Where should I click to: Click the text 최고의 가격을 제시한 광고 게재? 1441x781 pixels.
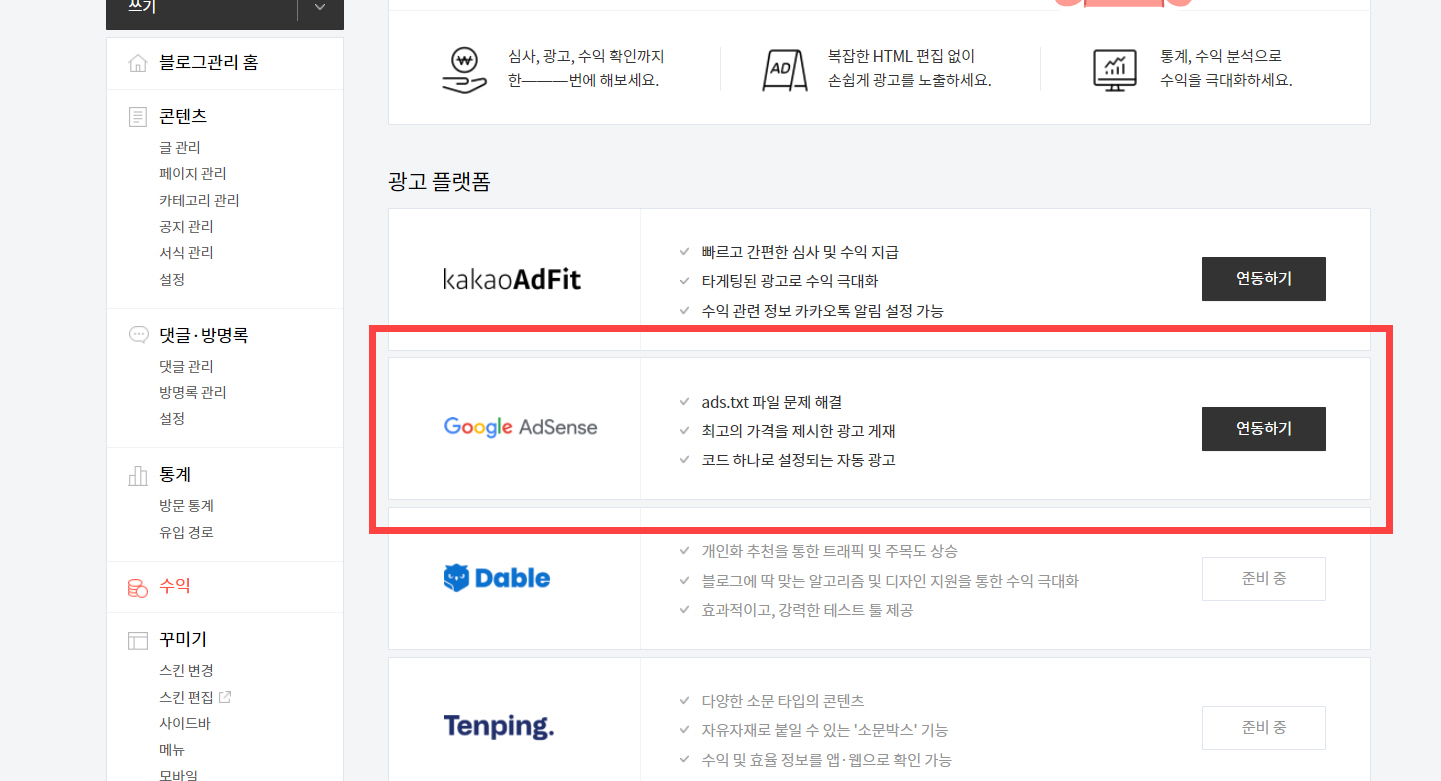click(x=798, y=432)
